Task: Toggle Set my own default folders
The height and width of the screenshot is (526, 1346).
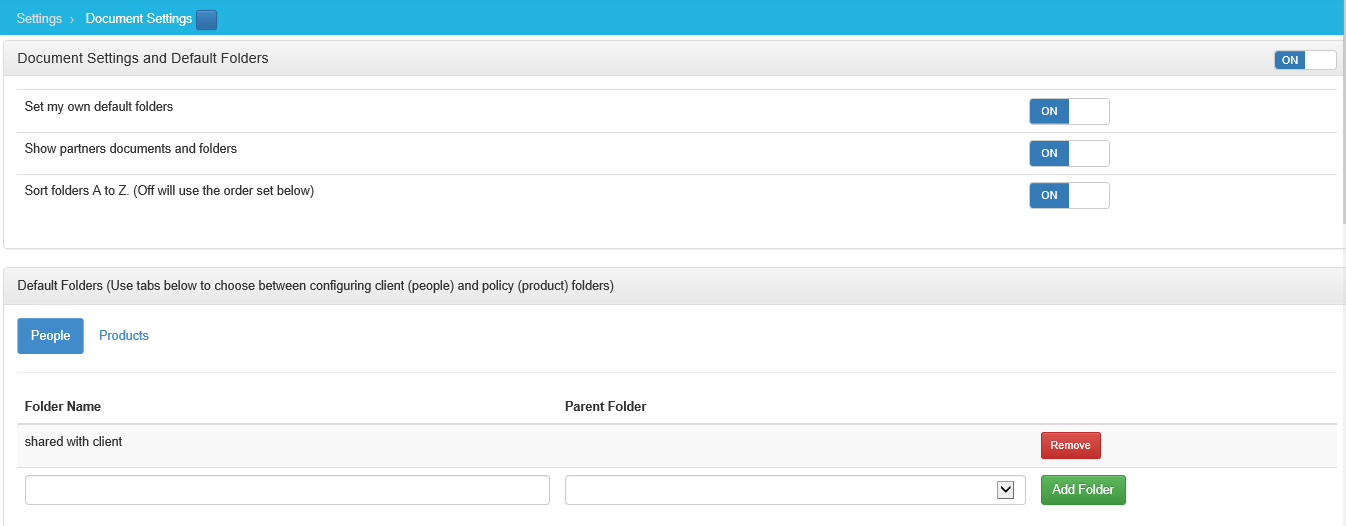Action: [1069, 111]
